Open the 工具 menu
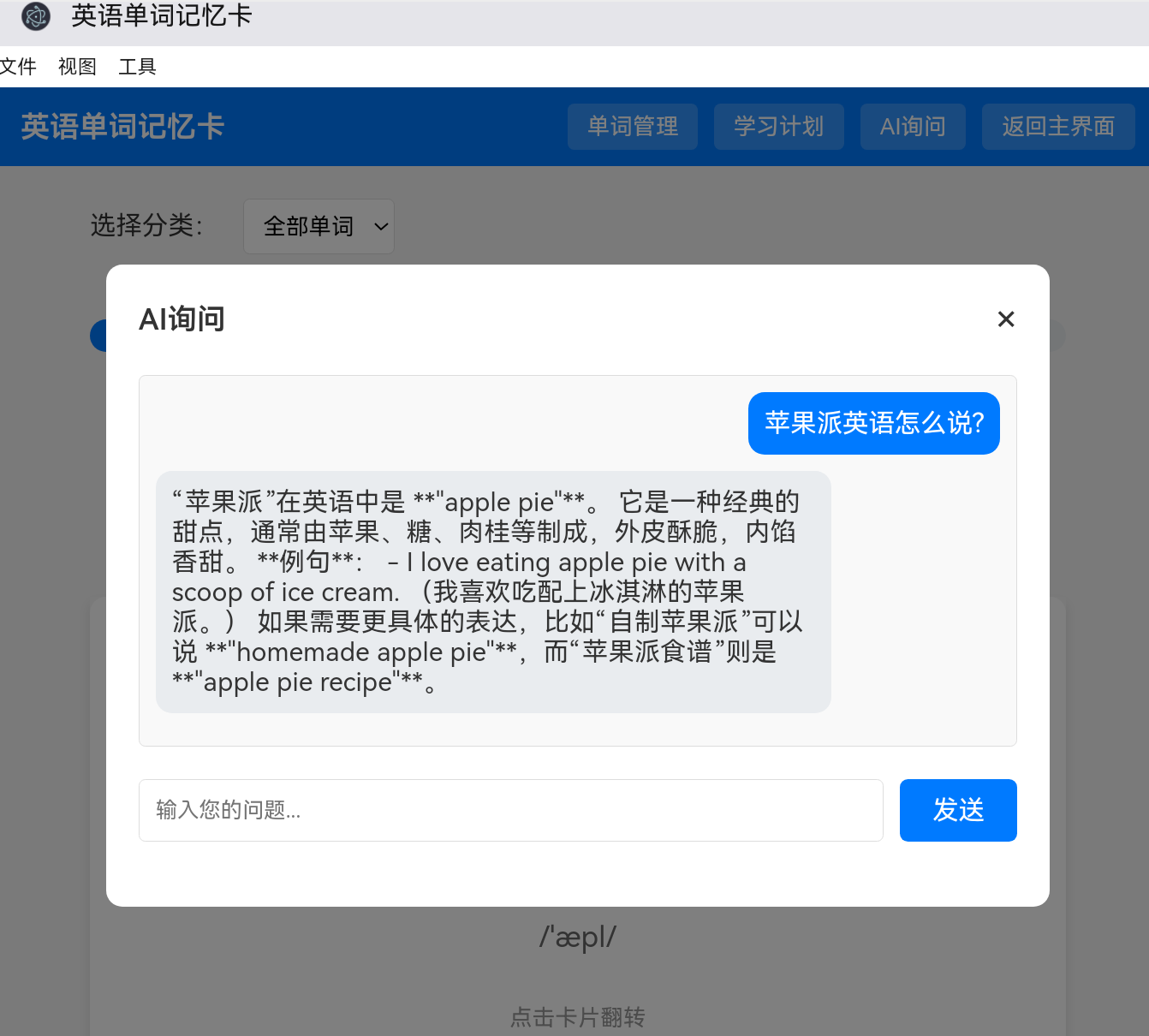This screenshot has width=1149, height=1036. point(136,67)
